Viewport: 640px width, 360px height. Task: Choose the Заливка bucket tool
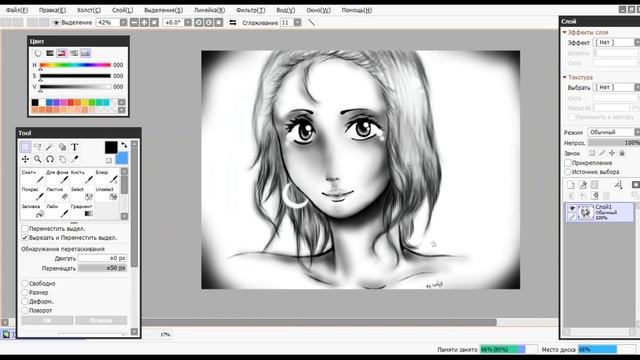[32, 211]
